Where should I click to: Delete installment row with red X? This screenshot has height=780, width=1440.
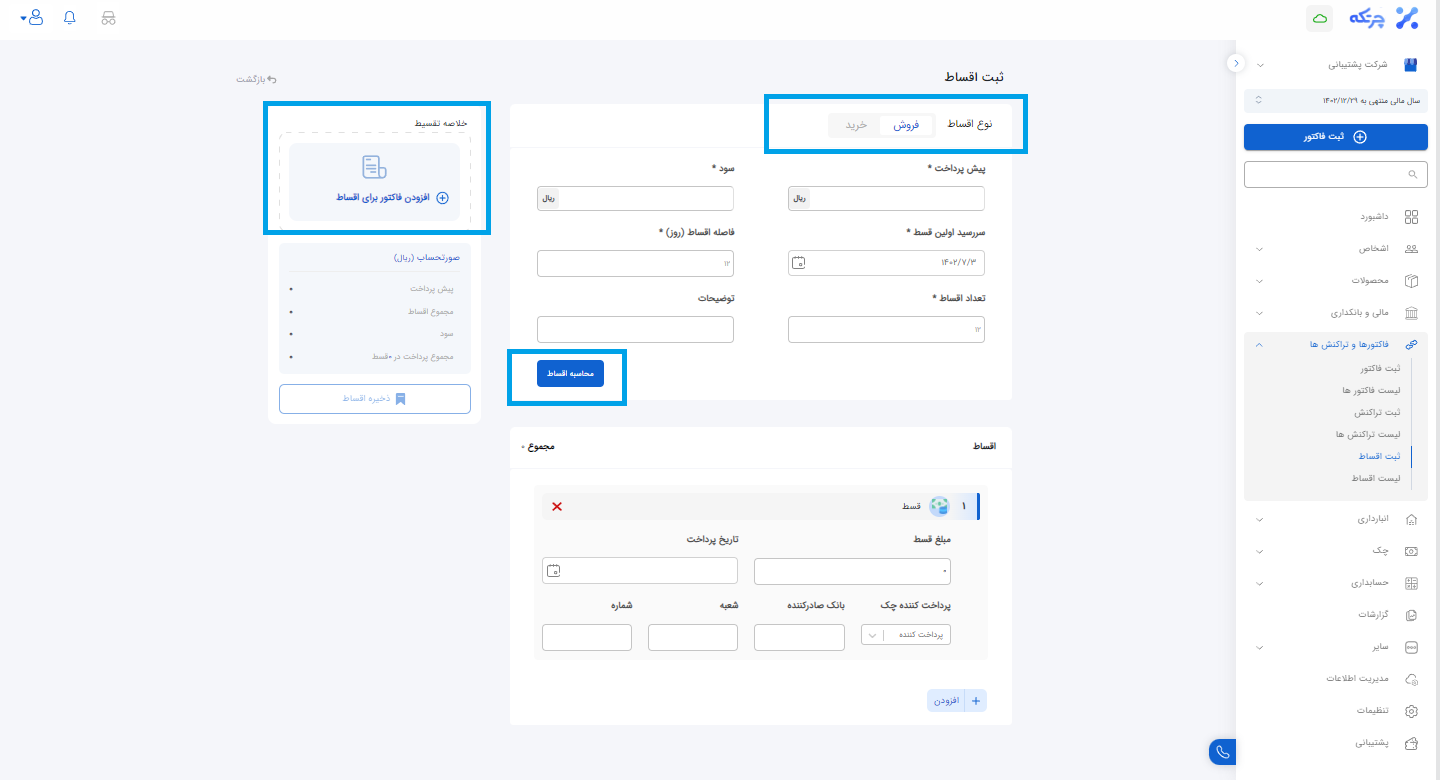coord(557,506)
